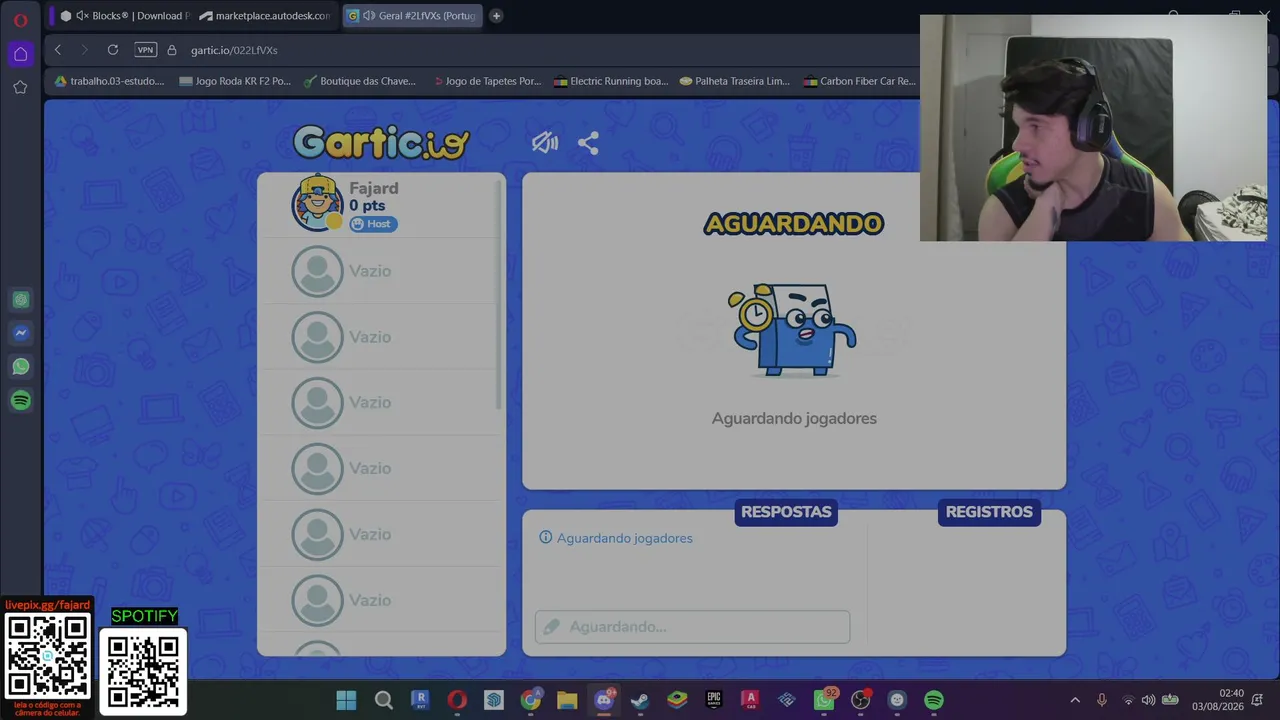This screenshot has height=720, width=1280.
Task: Click the Gartic.io logo
Action: [x=381, y=143]
